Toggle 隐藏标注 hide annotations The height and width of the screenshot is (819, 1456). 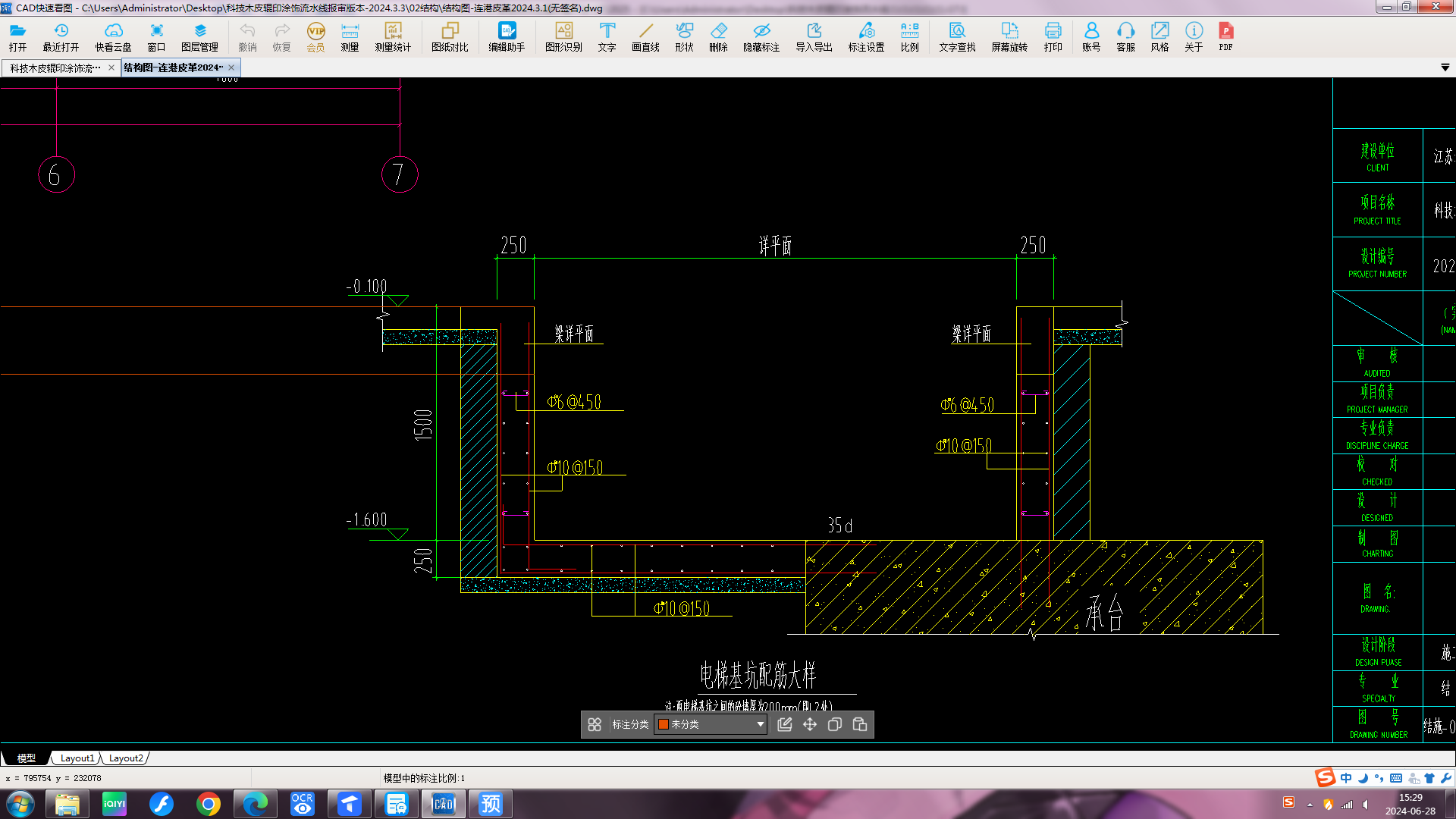(761, 36)
